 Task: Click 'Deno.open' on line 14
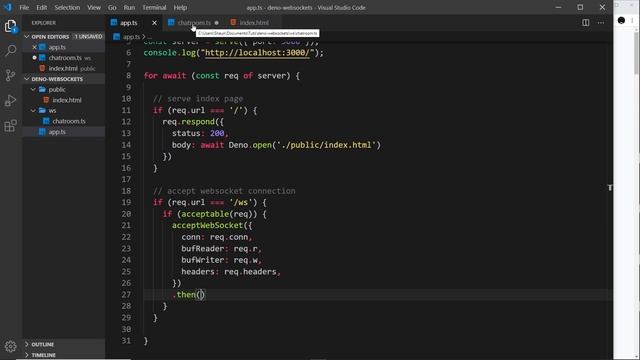click(x=250, y=145)
